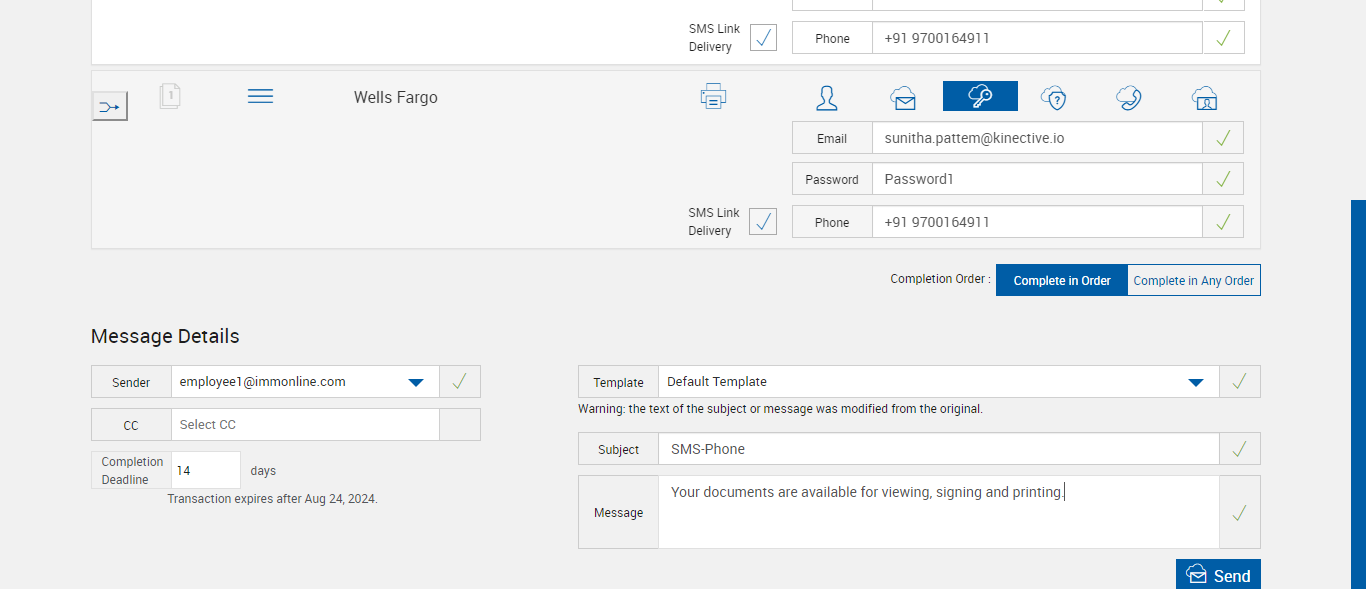Click the printer icon in Wells Fargo row
This screenshot has height=589, width=1366.
713,97
